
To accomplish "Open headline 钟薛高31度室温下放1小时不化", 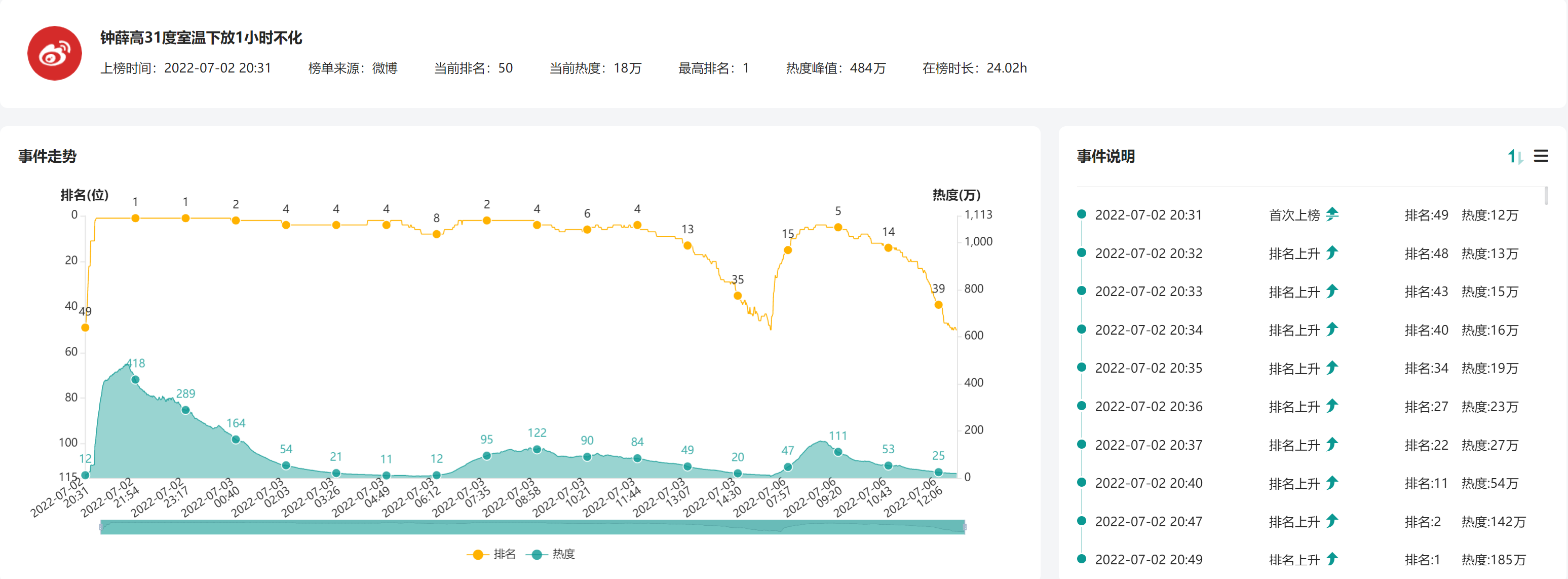I will tap(201, 38).
